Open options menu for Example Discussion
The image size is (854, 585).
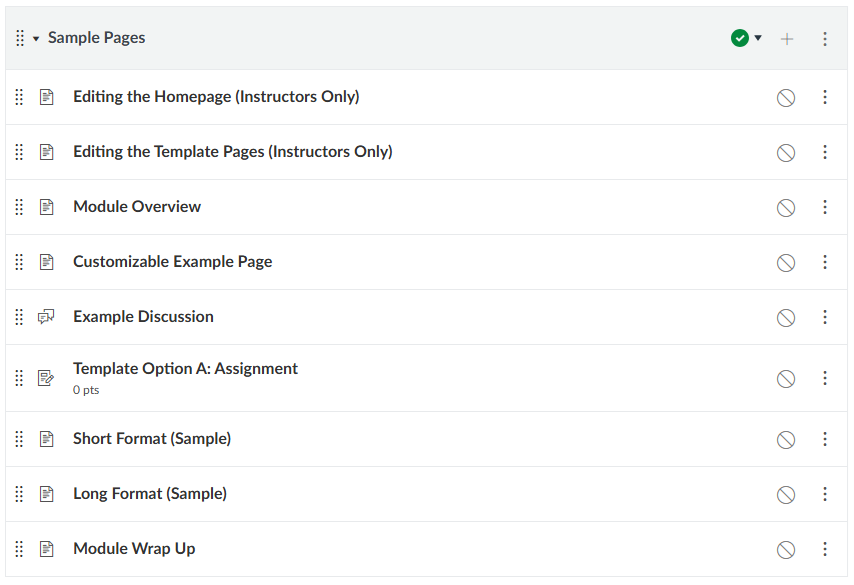point(825,317)
